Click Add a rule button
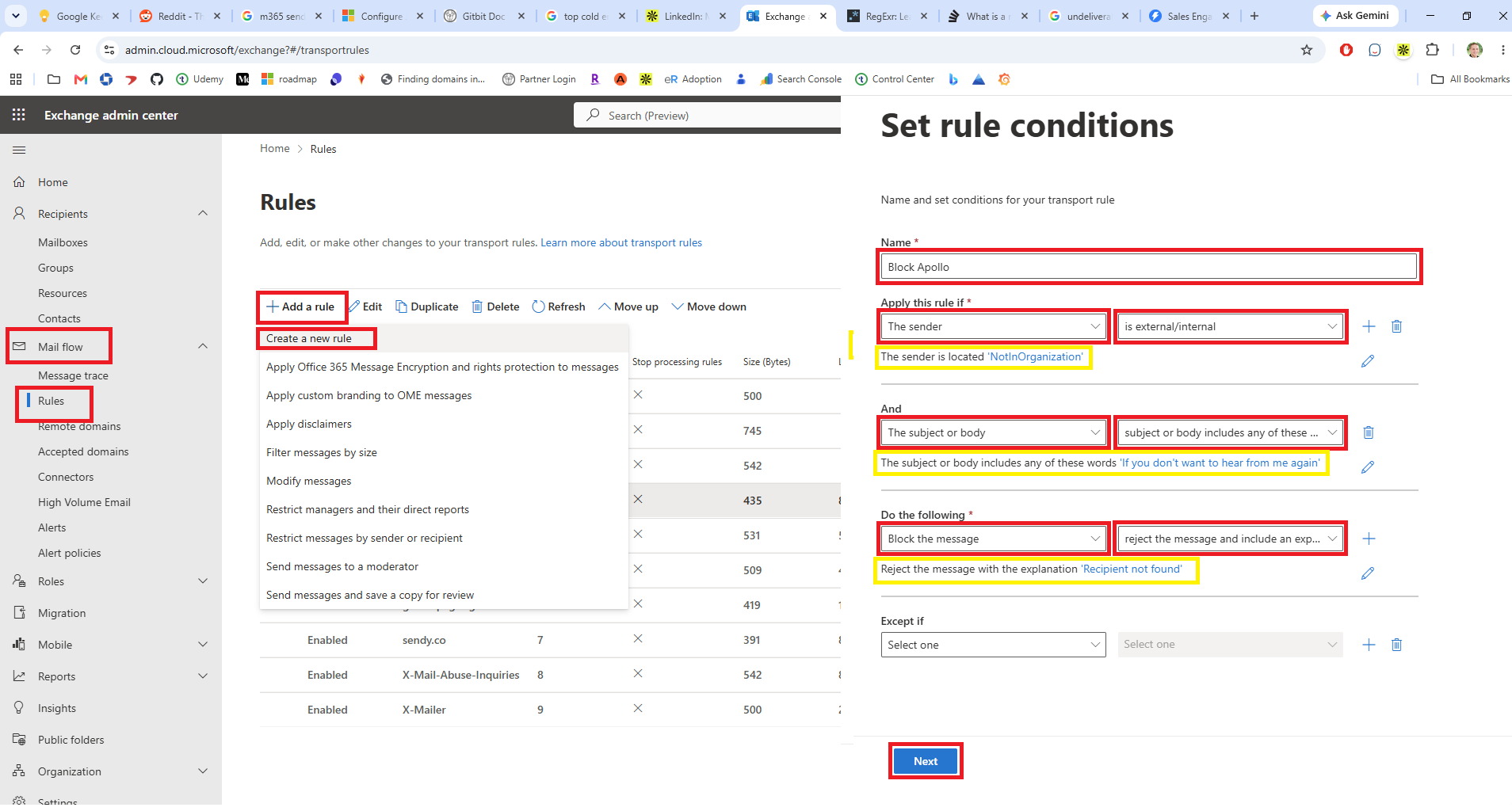The width and height of the screenshot is (1512, 811). [300, 307]
